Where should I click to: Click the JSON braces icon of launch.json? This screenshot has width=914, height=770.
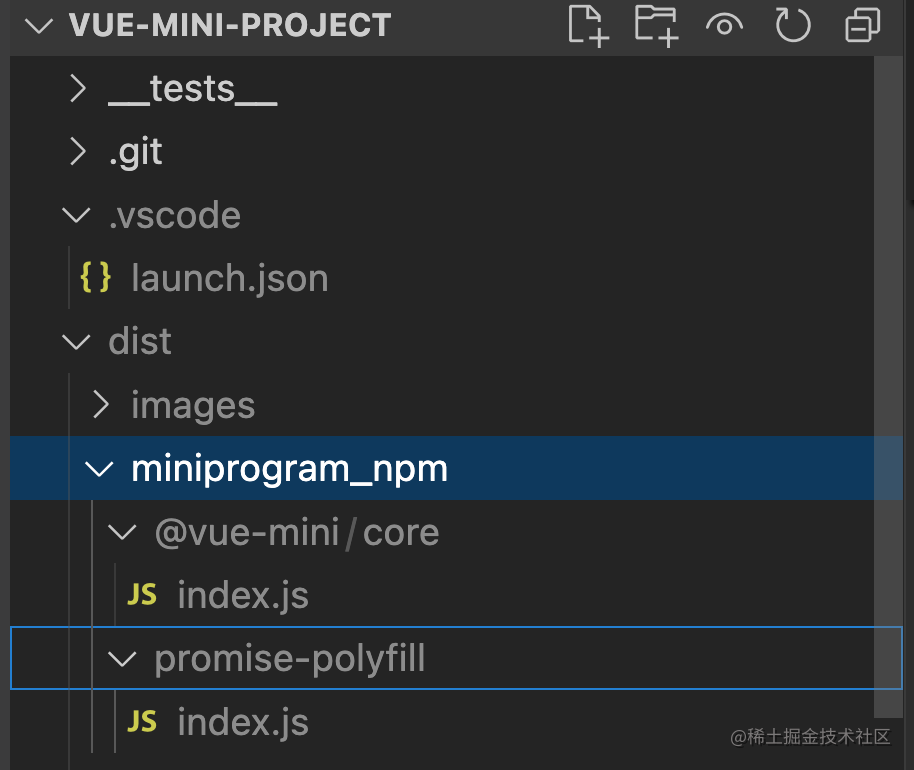[x=96, y=277]
